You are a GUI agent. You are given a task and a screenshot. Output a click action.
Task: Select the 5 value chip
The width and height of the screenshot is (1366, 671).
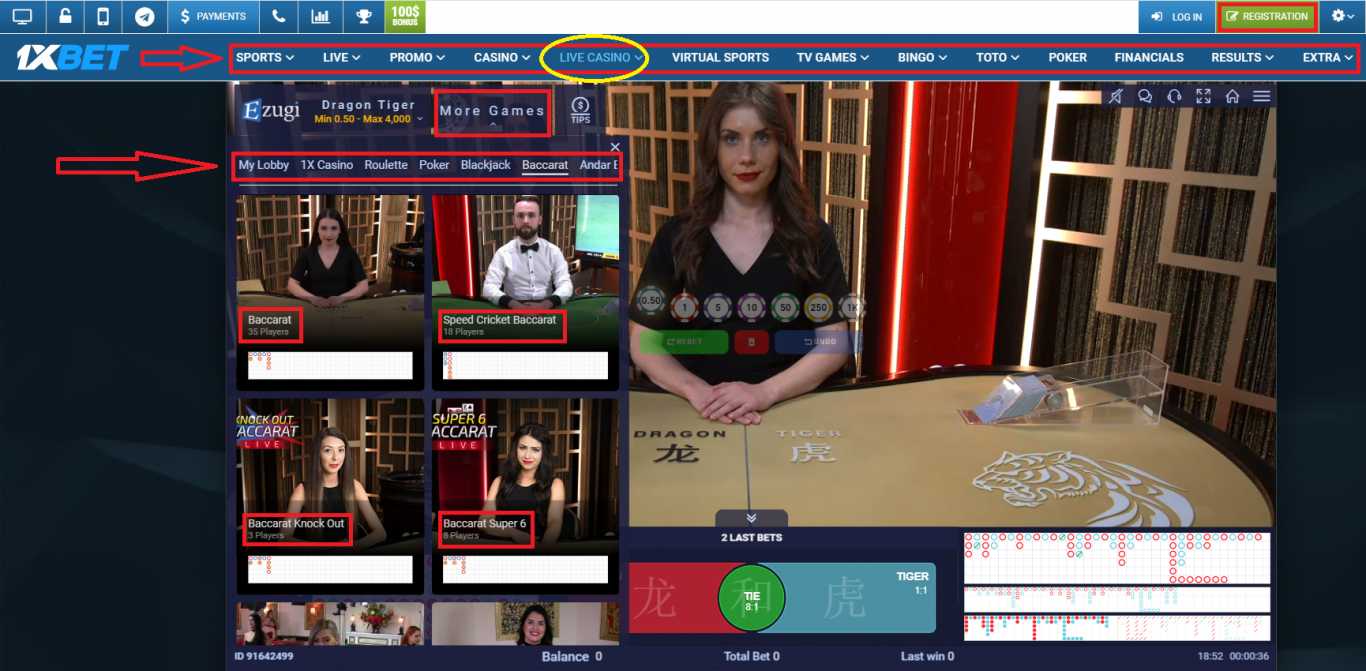coord(718,307)
